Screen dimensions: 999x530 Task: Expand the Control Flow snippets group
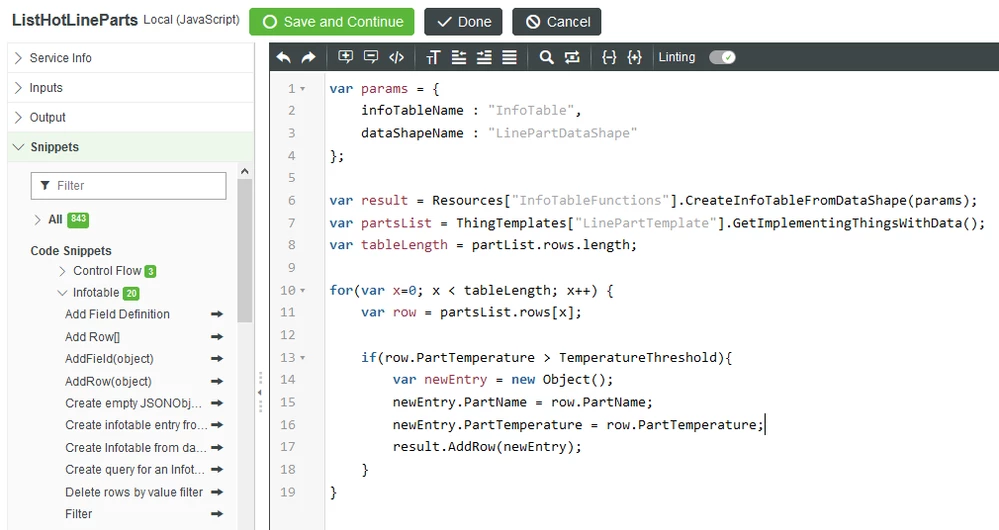[62, 271]
